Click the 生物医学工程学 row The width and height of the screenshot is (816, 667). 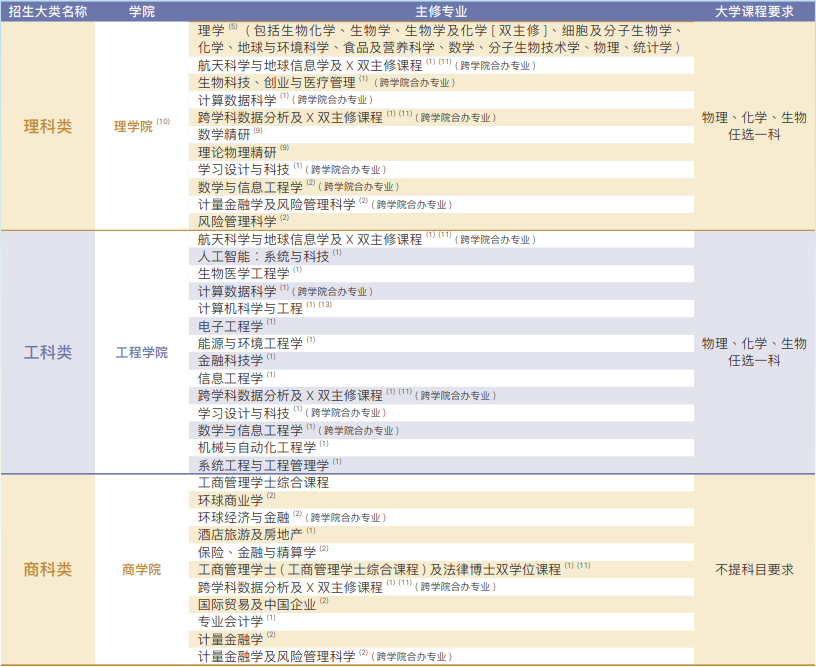coord(441,274)
